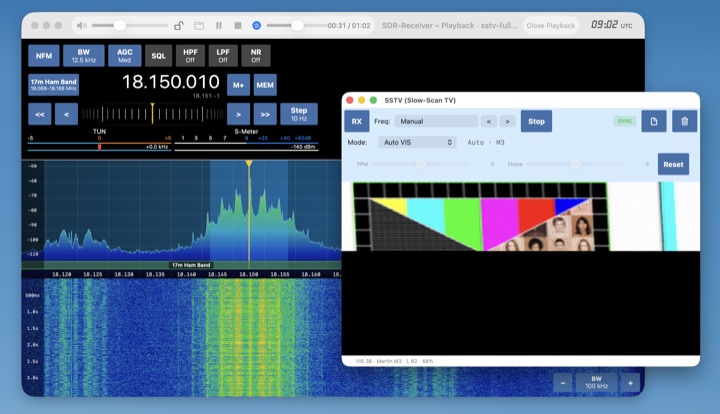Open the MEM memory list

point(265,85)
